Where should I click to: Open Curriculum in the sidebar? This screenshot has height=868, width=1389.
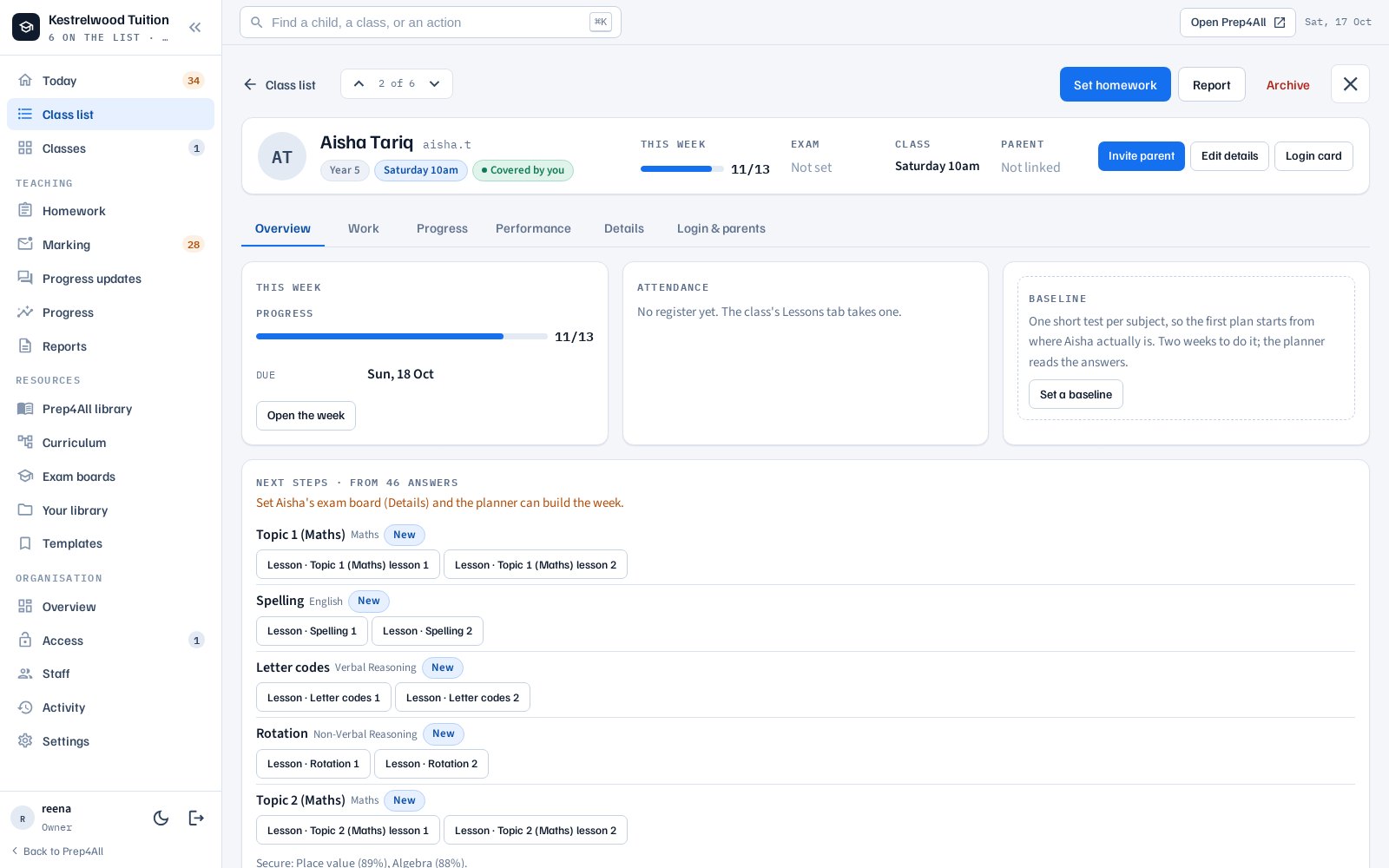click(110, 443)
